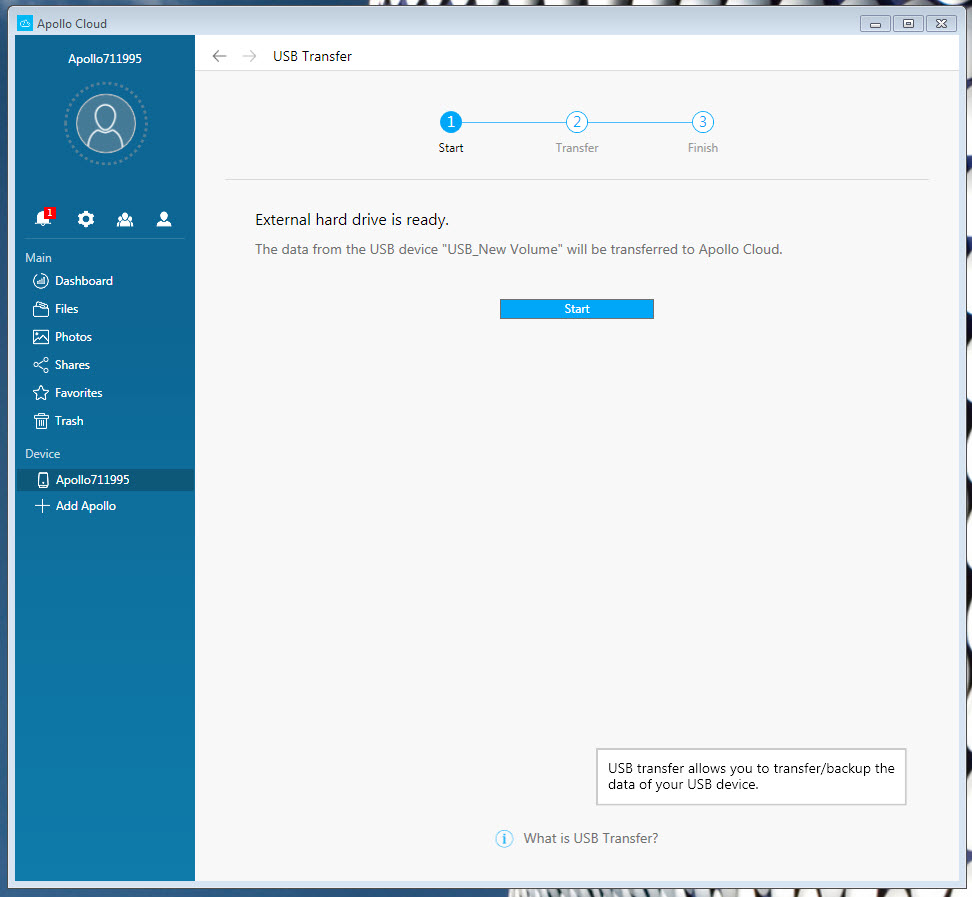972x897 pixels.
Task: Click the Apollo Cloud title bar app icon
Action: pyautogui.click(x=25, y=24)
